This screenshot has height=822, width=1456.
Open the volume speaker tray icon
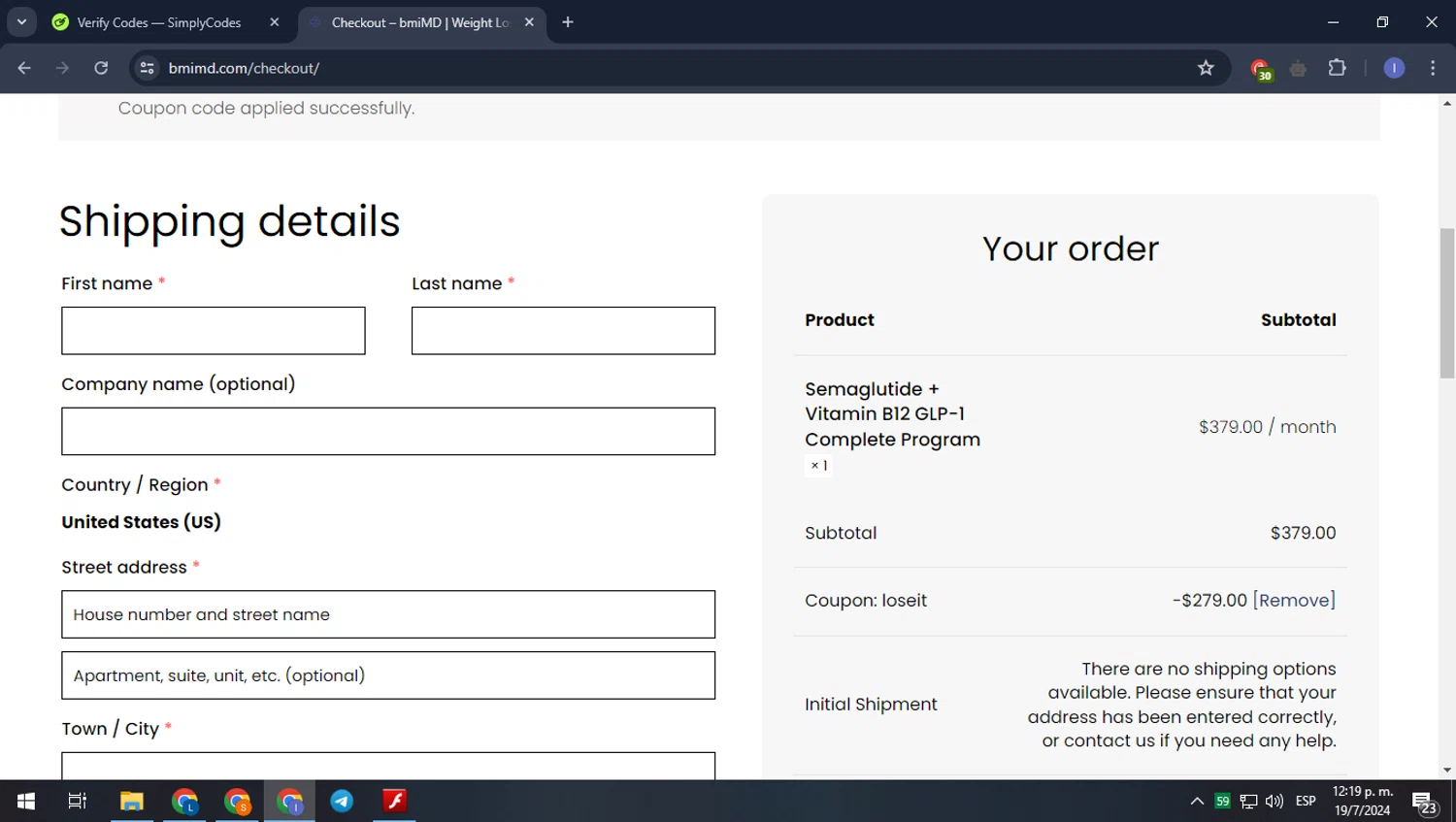1274,801
